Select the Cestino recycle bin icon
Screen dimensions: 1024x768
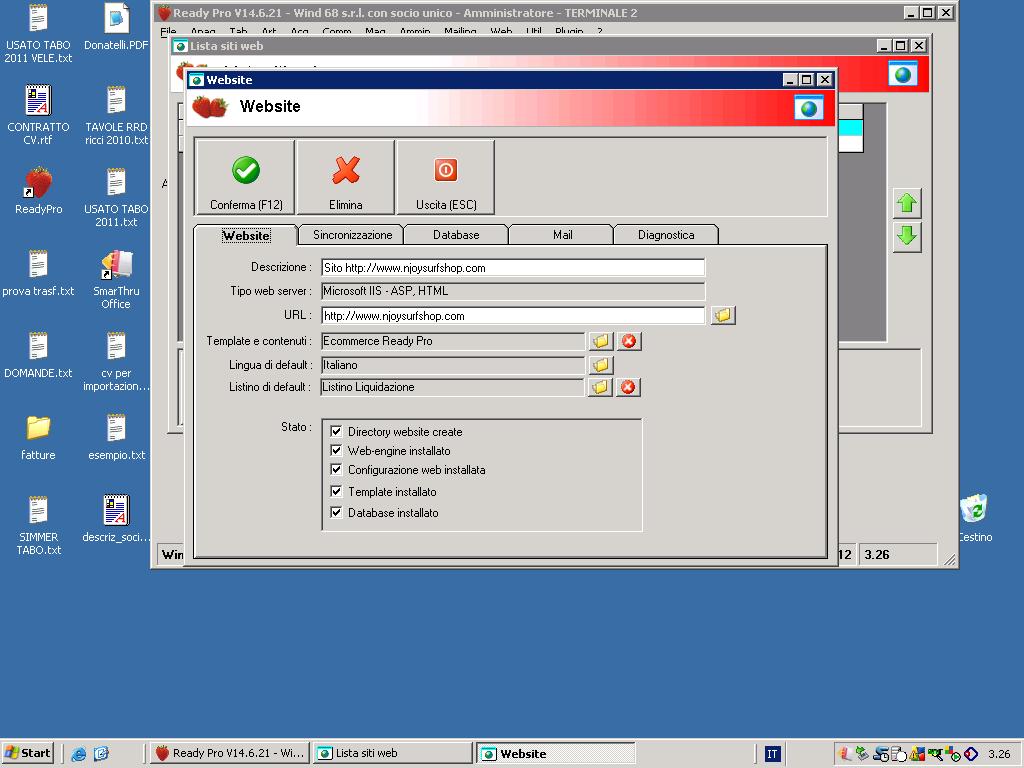pyautogui.click(x=974, y=517)
